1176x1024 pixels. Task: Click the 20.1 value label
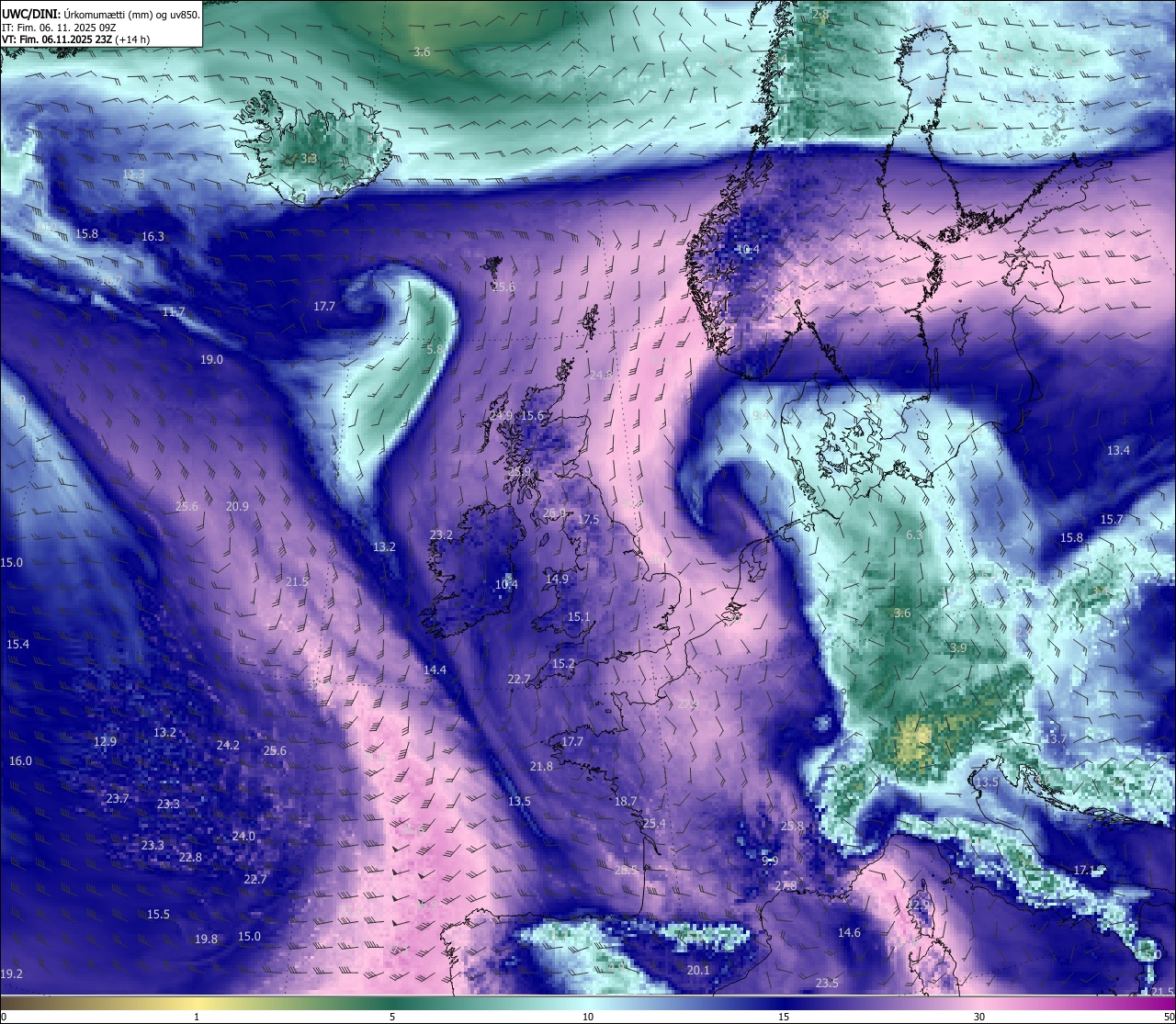click(698, 971)
